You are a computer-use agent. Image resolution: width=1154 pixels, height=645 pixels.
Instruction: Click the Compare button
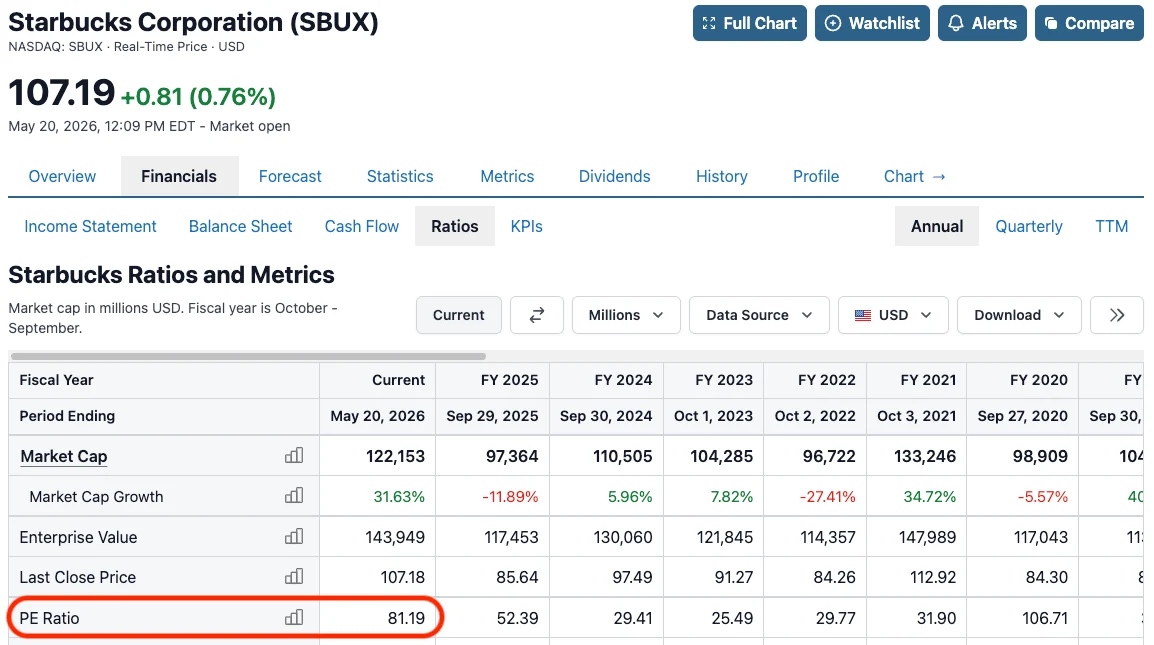point(1089,24)
